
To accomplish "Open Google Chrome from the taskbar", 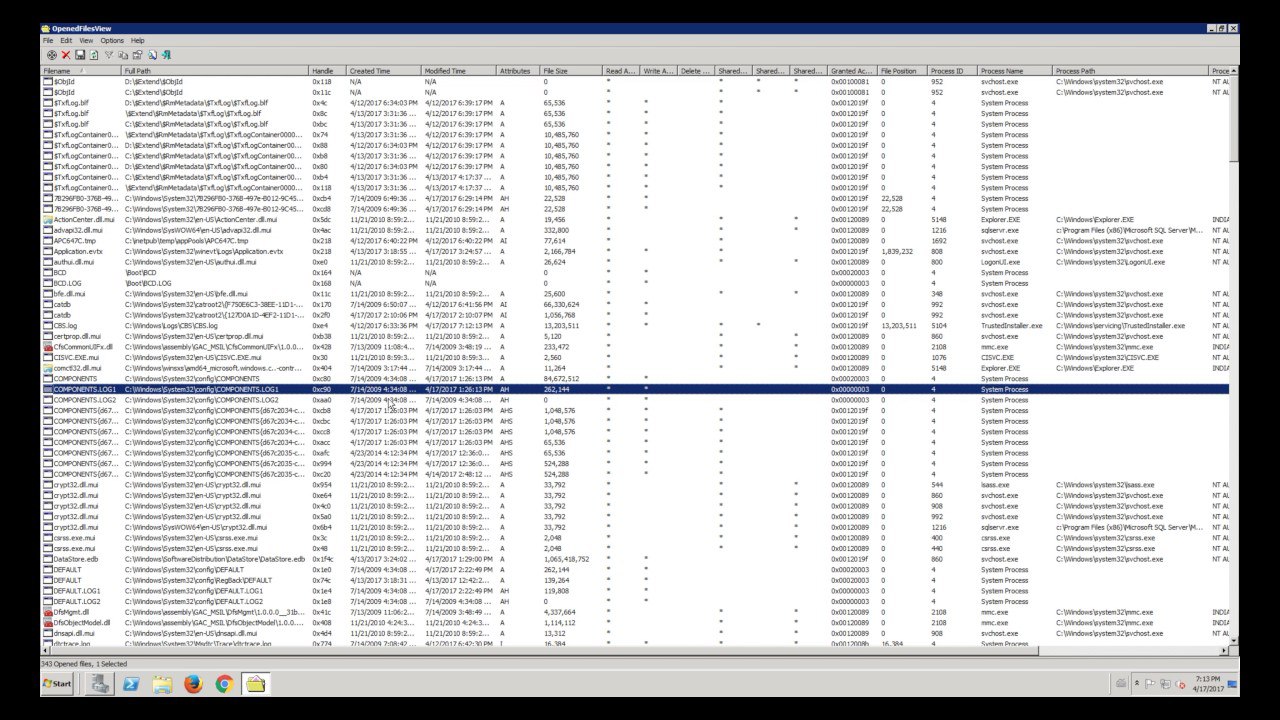I will pyautogui.click(x=225, y=684).
